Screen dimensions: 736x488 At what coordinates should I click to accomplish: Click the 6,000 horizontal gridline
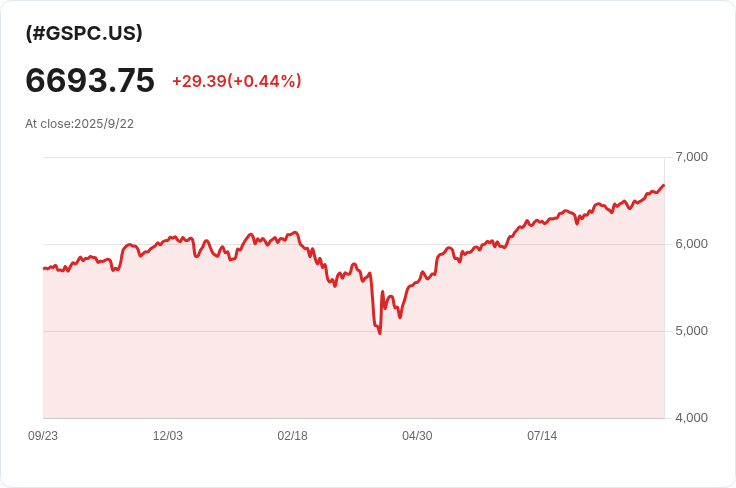354,244
